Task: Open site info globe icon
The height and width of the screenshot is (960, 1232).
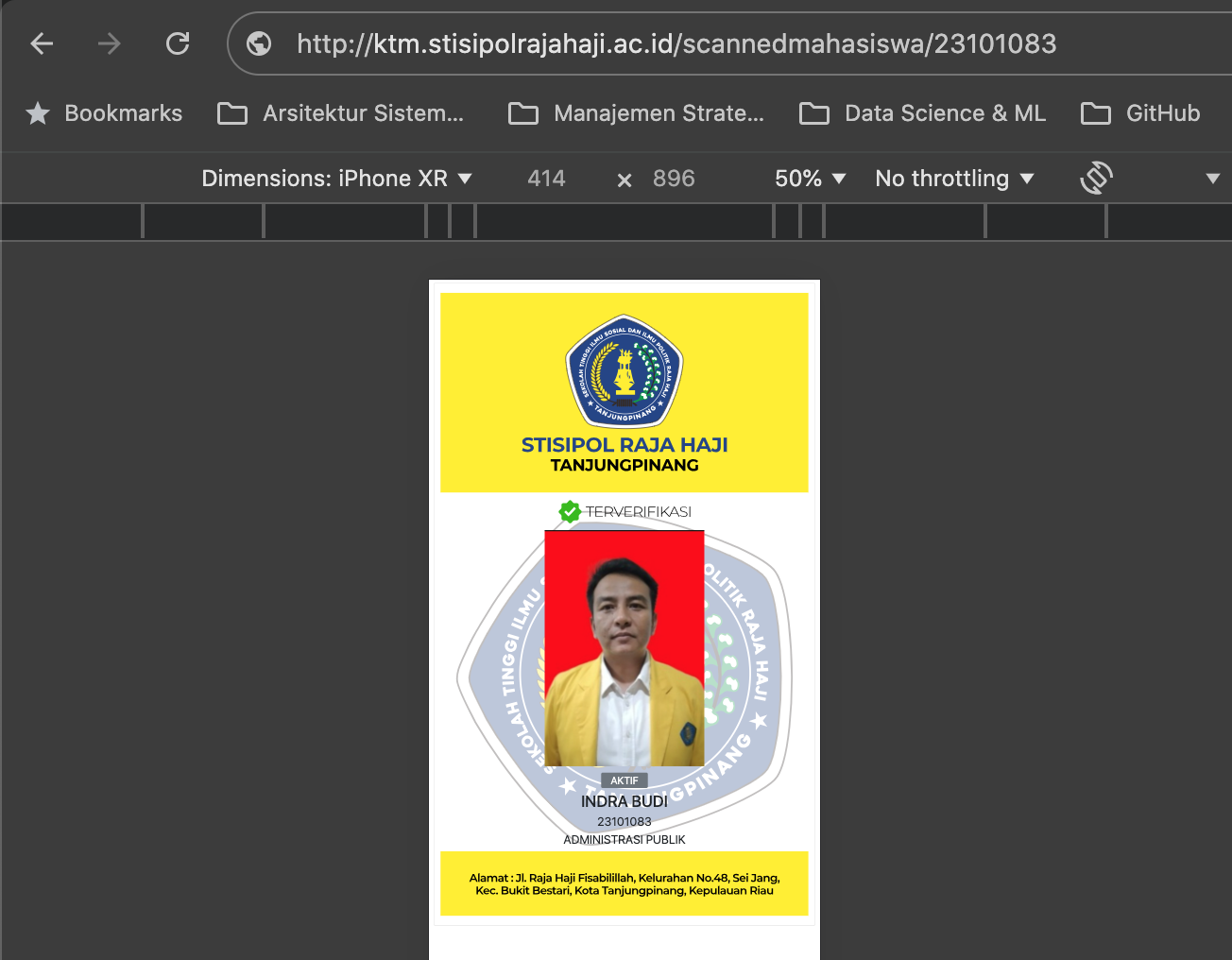Action: pos(259,43)
